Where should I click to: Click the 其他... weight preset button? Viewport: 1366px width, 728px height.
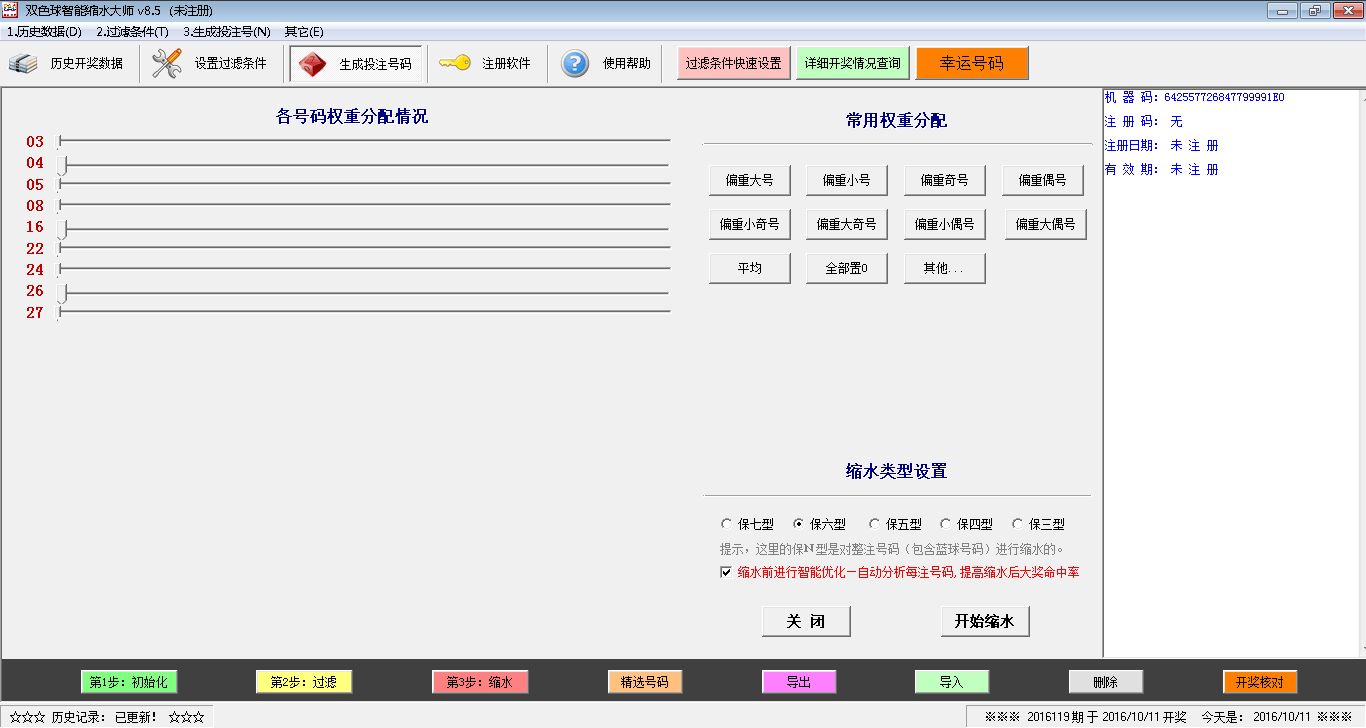[x=944, y=268]
